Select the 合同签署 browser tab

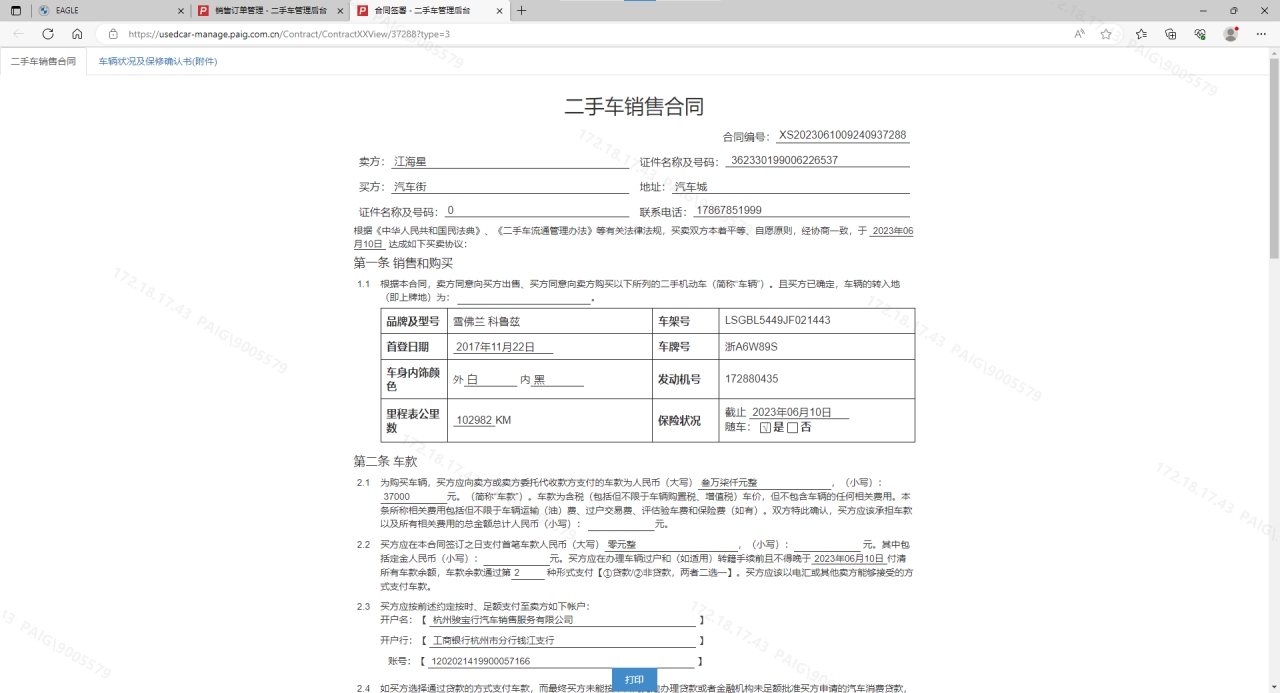[430, 10]
